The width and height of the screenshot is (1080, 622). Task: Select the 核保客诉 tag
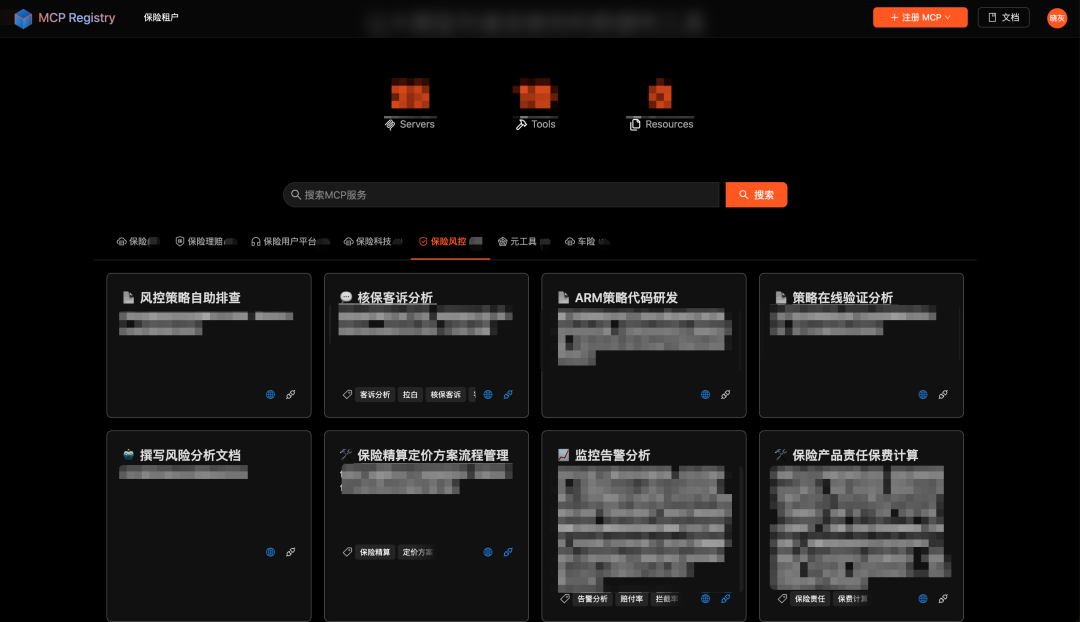tap(444, 394)
